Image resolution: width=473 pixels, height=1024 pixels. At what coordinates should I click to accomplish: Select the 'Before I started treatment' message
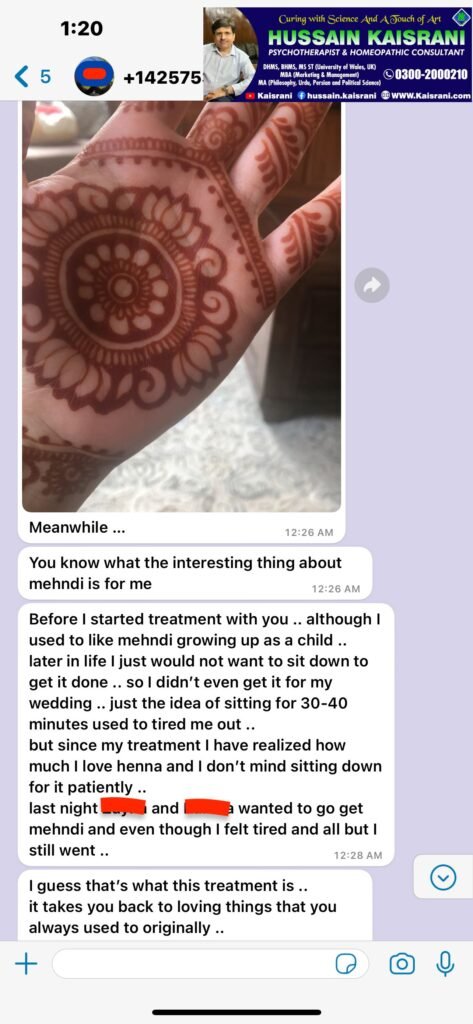tap(206, 735)
